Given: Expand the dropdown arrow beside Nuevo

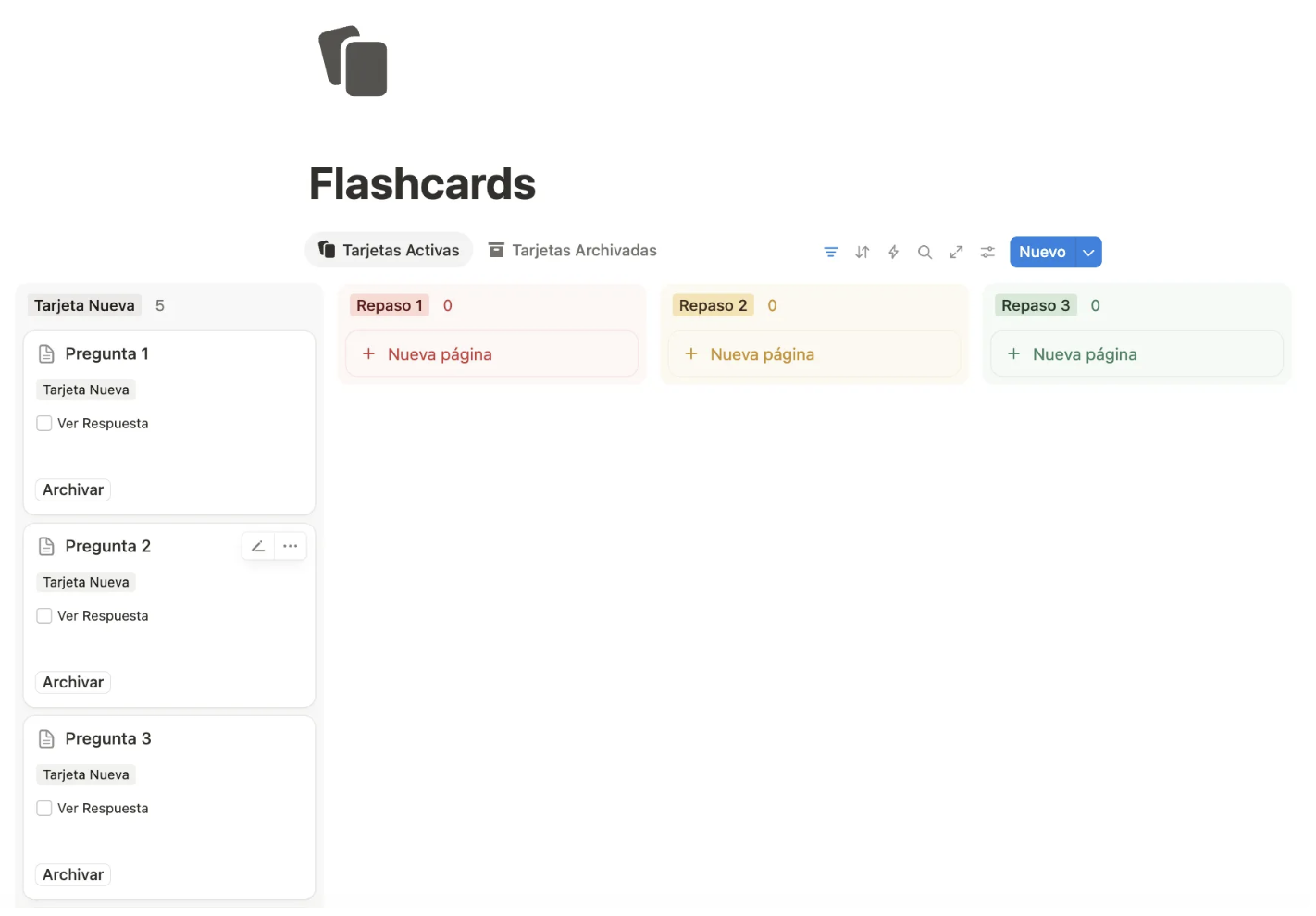Looking at the screenshot, I should click(x=1088, y=252).
